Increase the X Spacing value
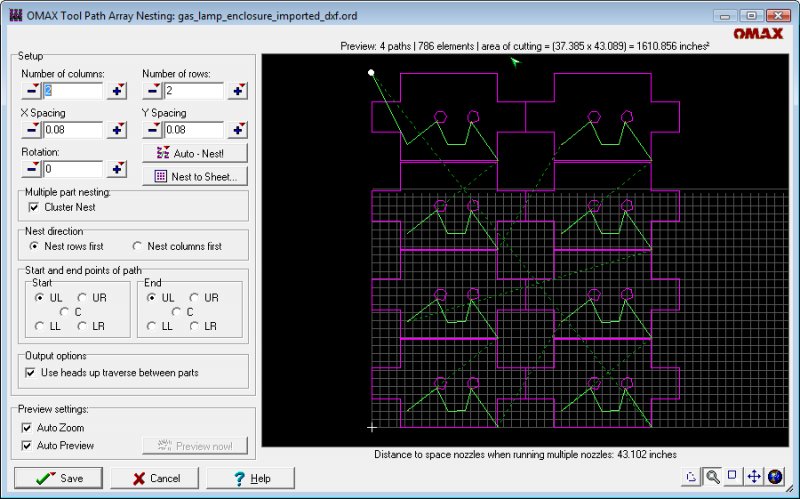 [x=117, y=130]
